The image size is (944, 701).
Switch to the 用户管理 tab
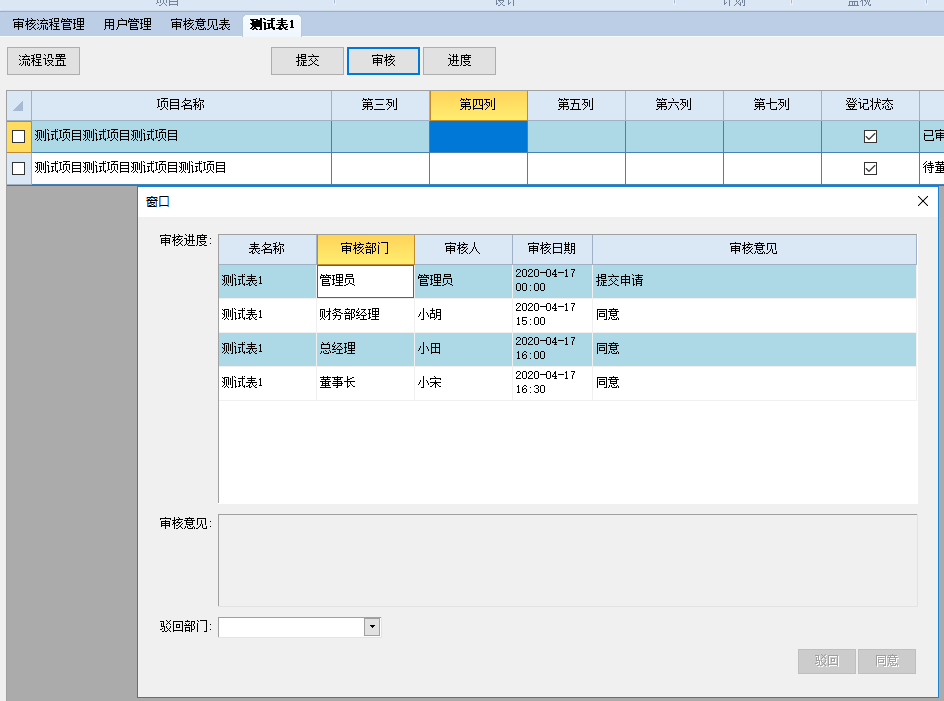pos(127,25)
